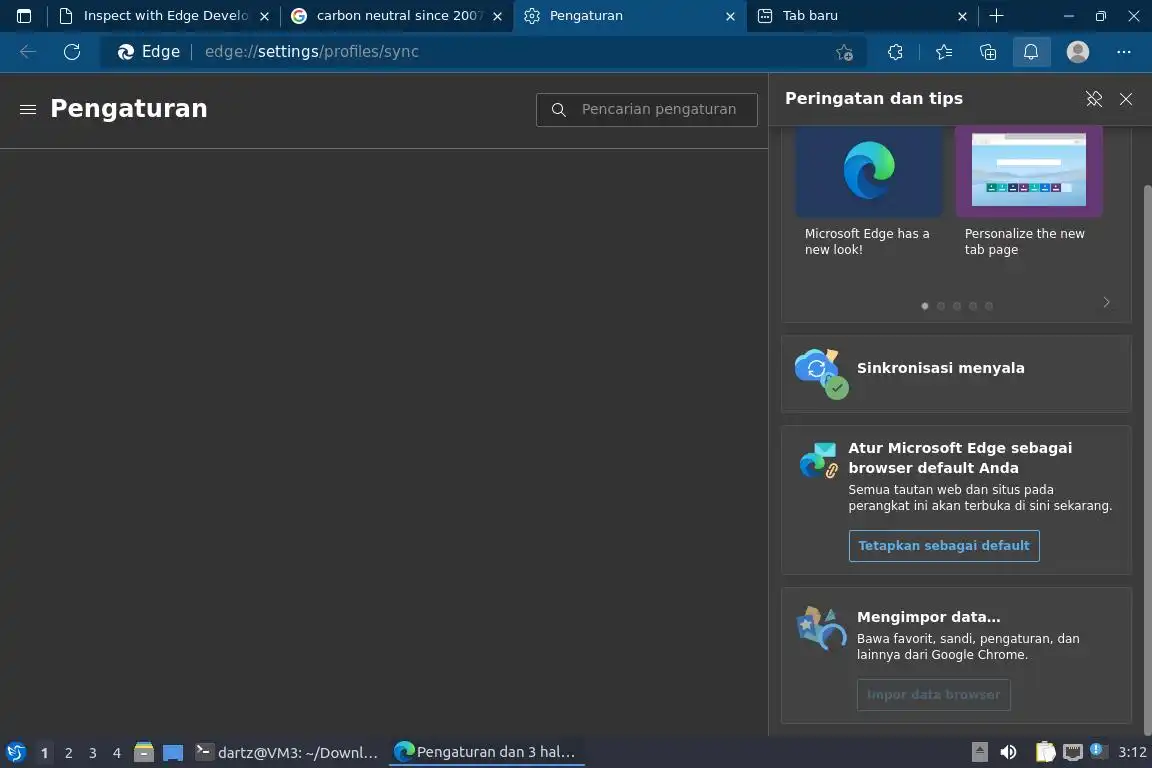Open the Extensions puzzle icon
The image size is (1152, 768).
[895, 52]
